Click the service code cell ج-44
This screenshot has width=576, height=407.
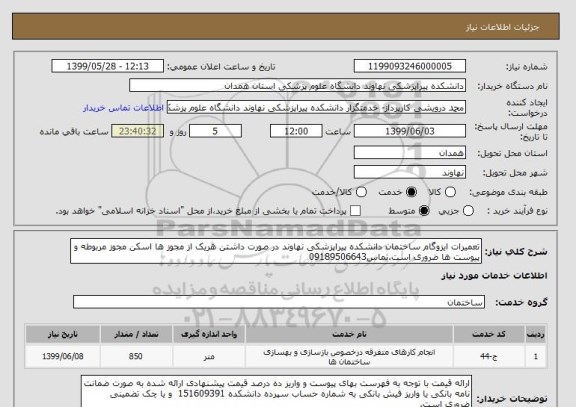pyautogui.click(x=489, y=357)
